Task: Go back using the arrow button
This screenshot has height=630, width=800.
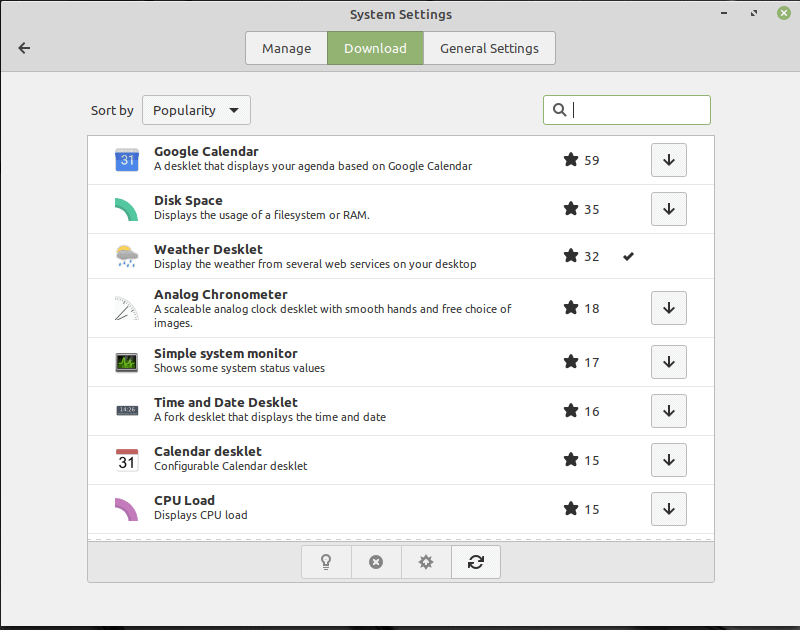Action: (x=24, y=47)
